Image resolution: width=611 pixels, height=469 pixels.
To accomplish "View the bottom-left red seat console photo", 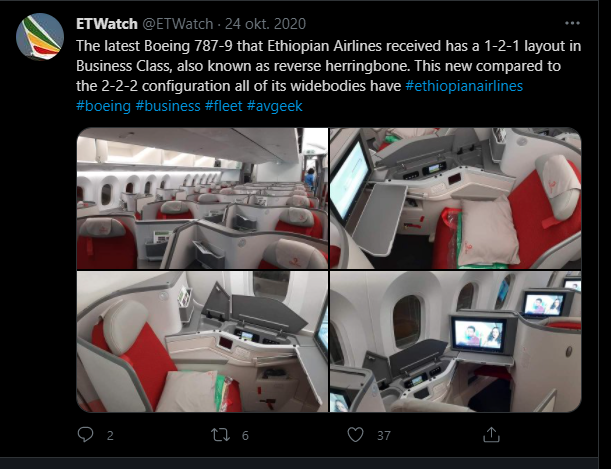I will (202, 342).
